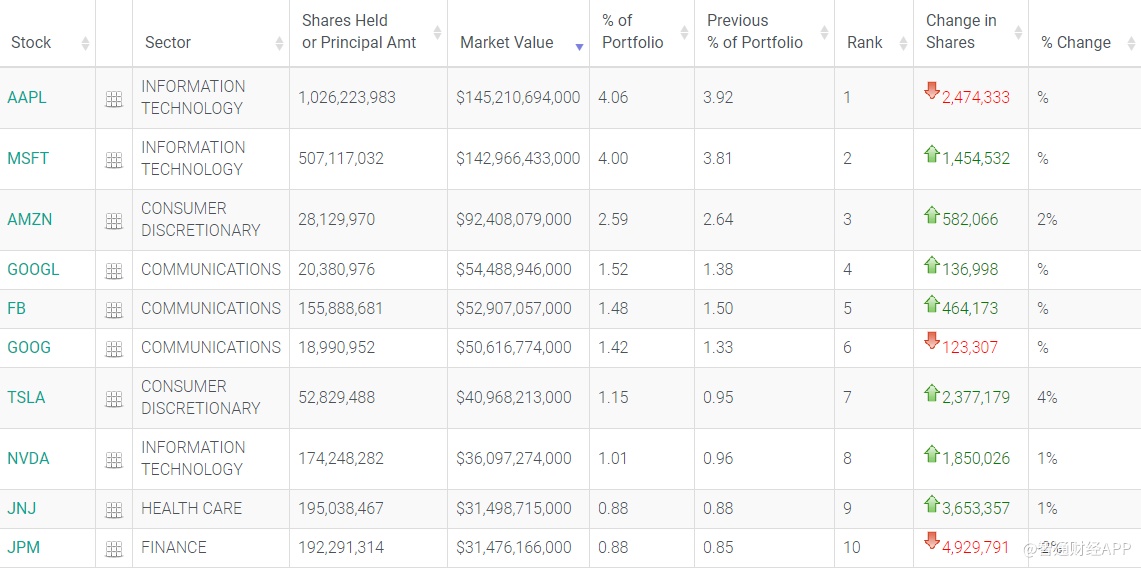
Task: Sort by % of Portfolio header
Action: pos(632,32)
